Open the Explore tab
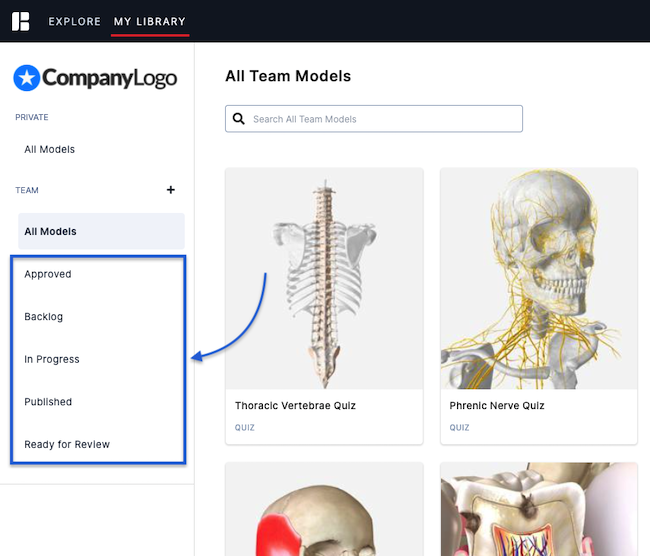Image resolution: width=650 pixels, height=556 pixels. [x=75, y=22]
